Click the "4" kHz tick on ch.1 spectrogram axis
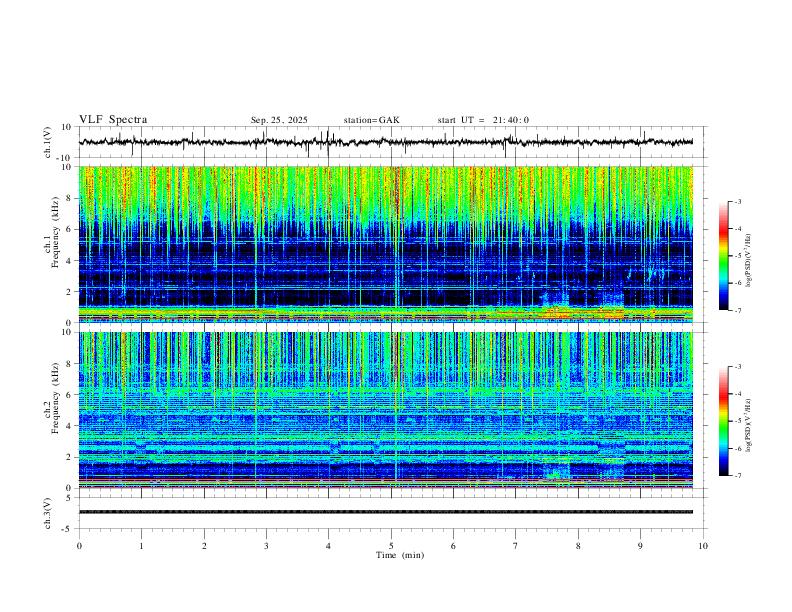This screenshot has width=792, height=612. point(69,261)
